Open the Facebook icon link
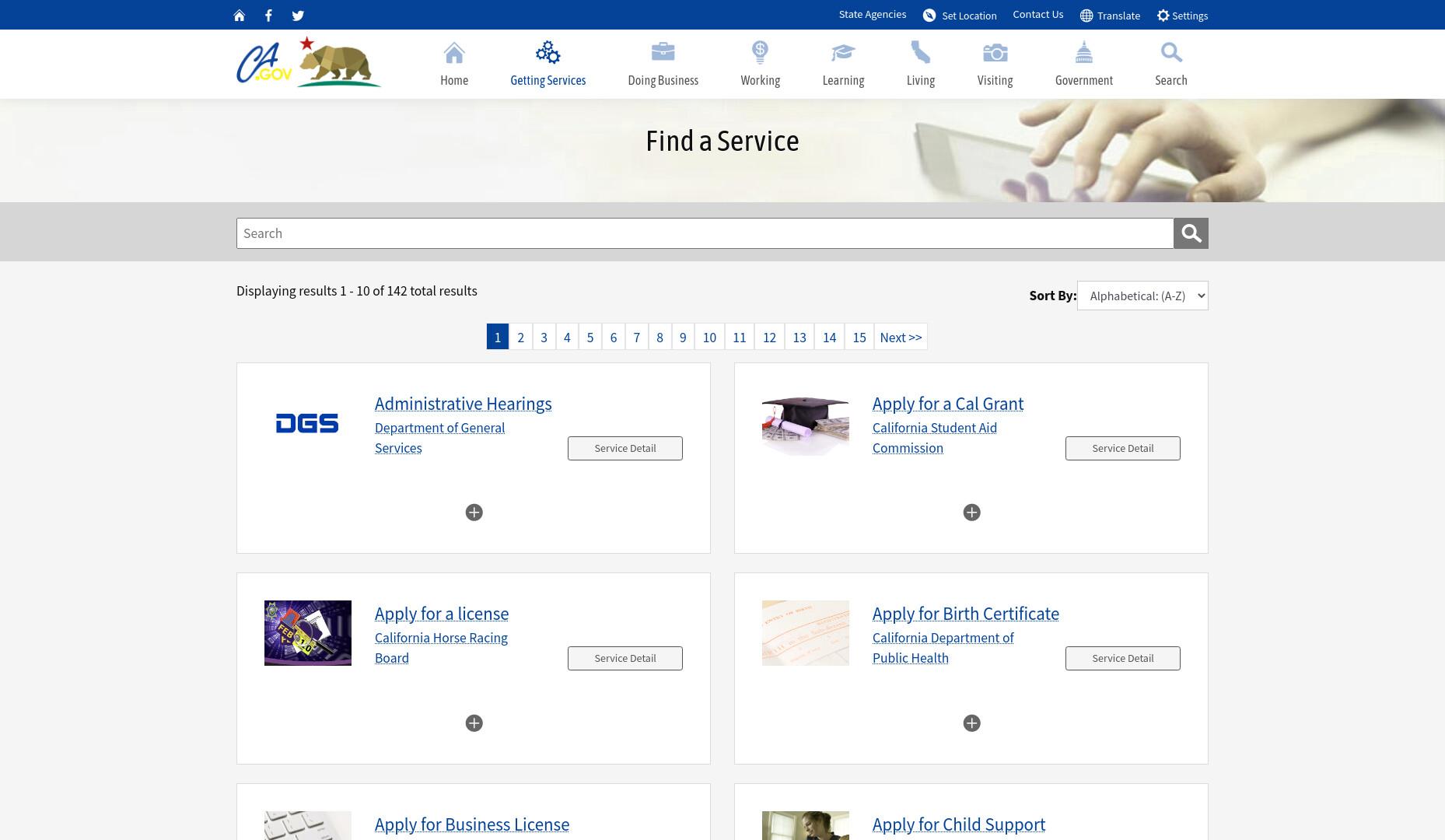 point(268,16)
